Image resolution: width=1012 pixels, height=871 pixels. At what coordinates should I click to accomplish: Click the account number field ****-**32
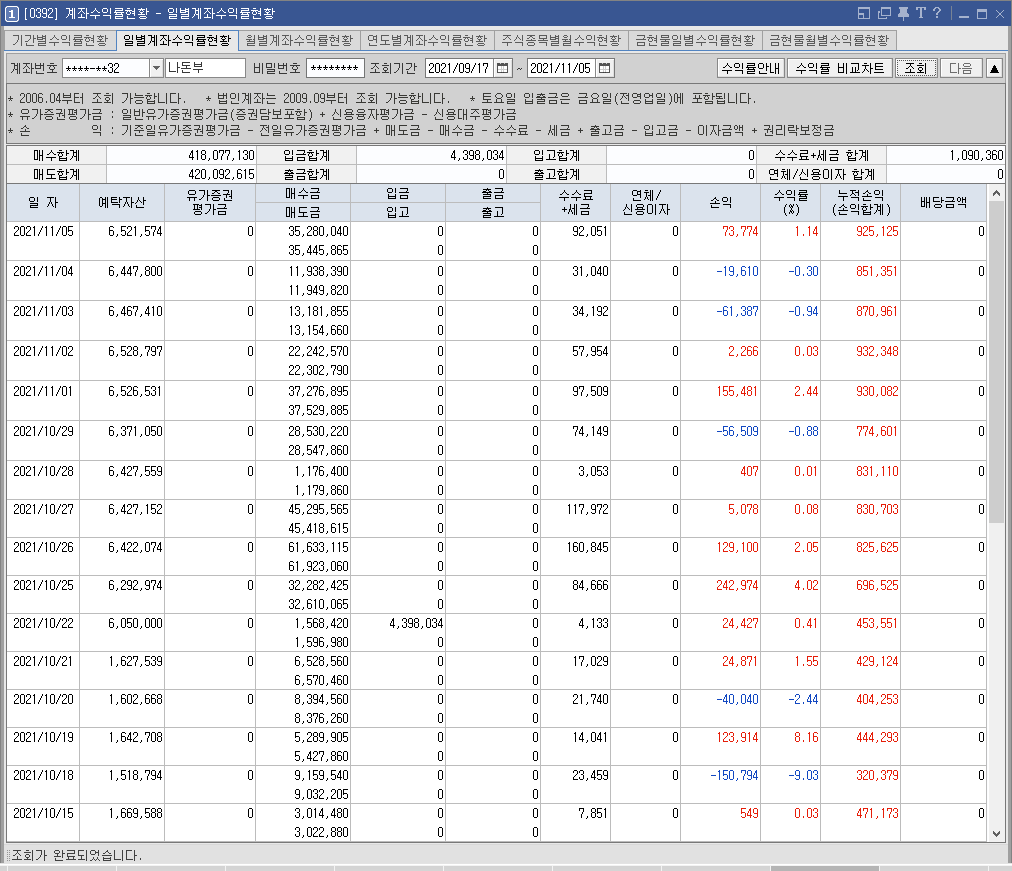click(x=106, y=68)
